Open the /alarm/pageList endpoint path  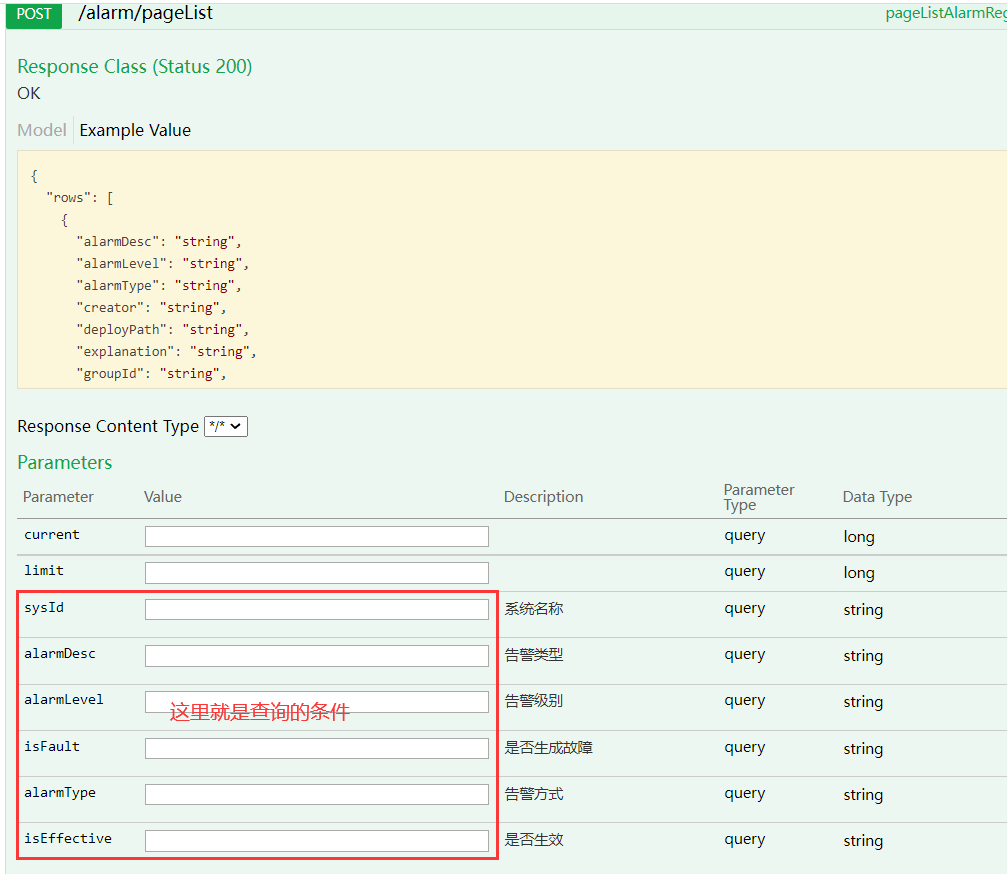[x=145, y=13]
